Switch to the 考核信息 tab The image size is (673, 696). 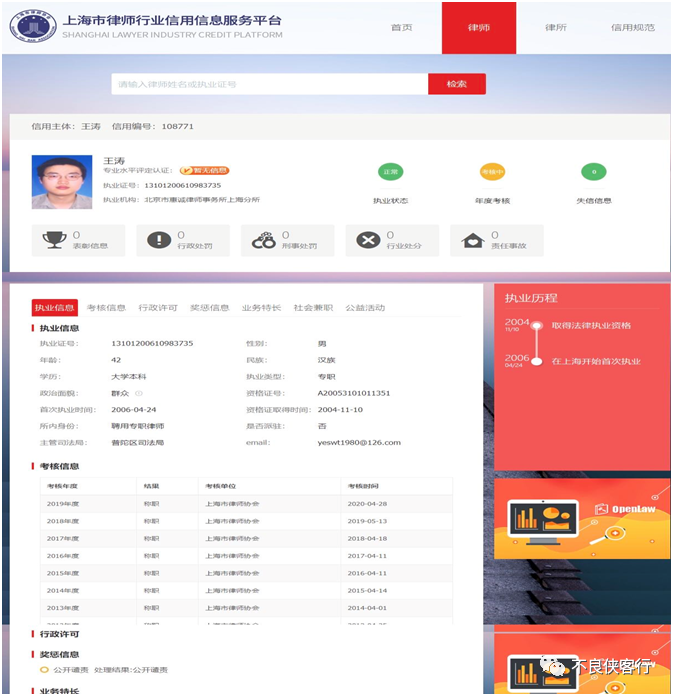tap(106, 308)
